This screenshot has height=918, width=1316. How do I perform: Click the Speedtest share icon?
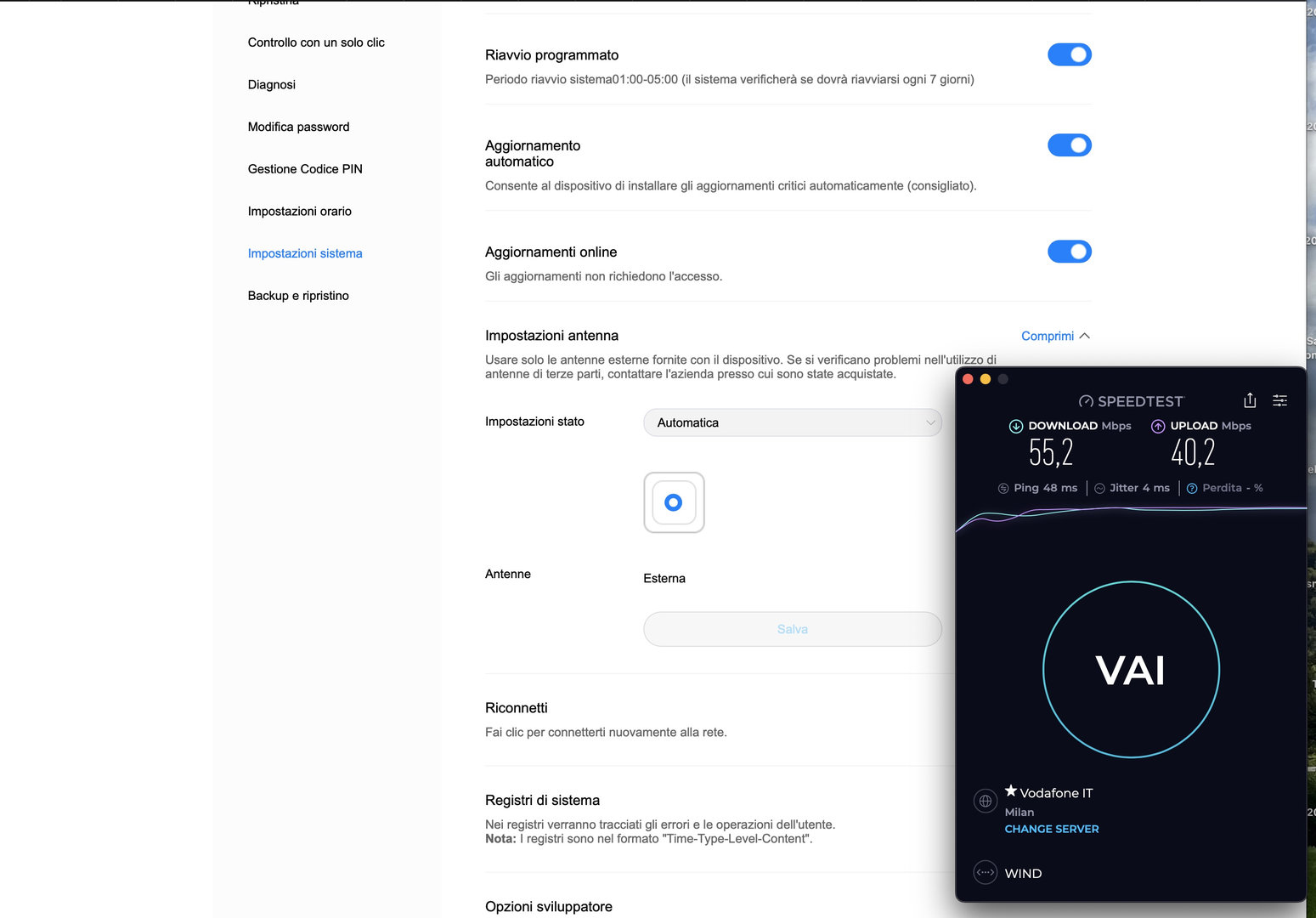[1250, 400]
